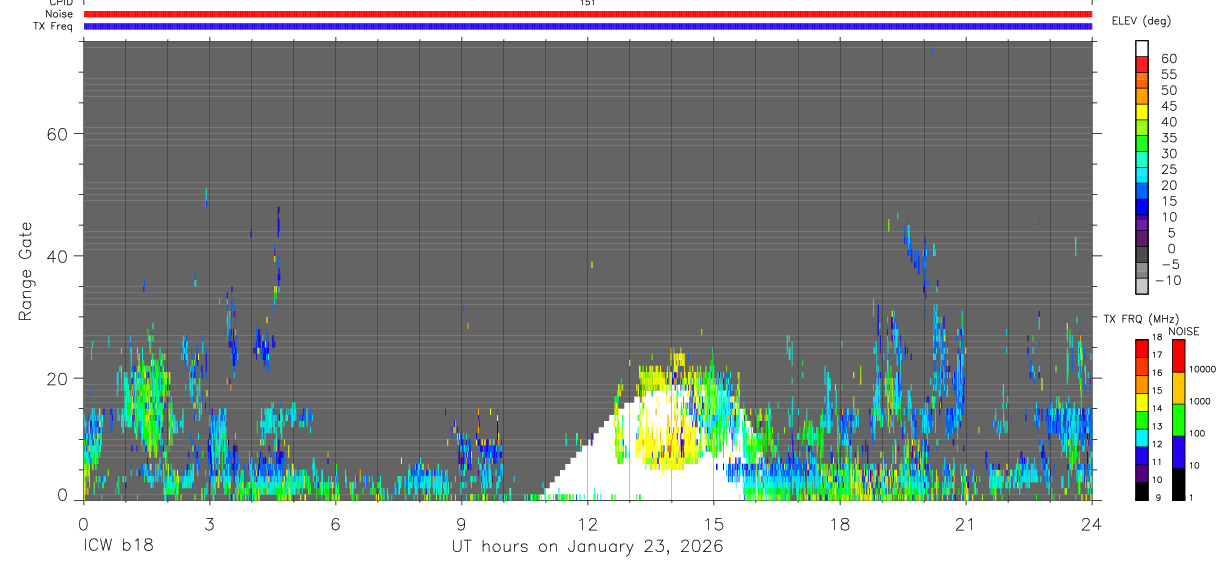Pick the yellow 14–15 MHz TX FRQ swatch
This screenshot has height=567, width=1228.
click(1142, 403)
